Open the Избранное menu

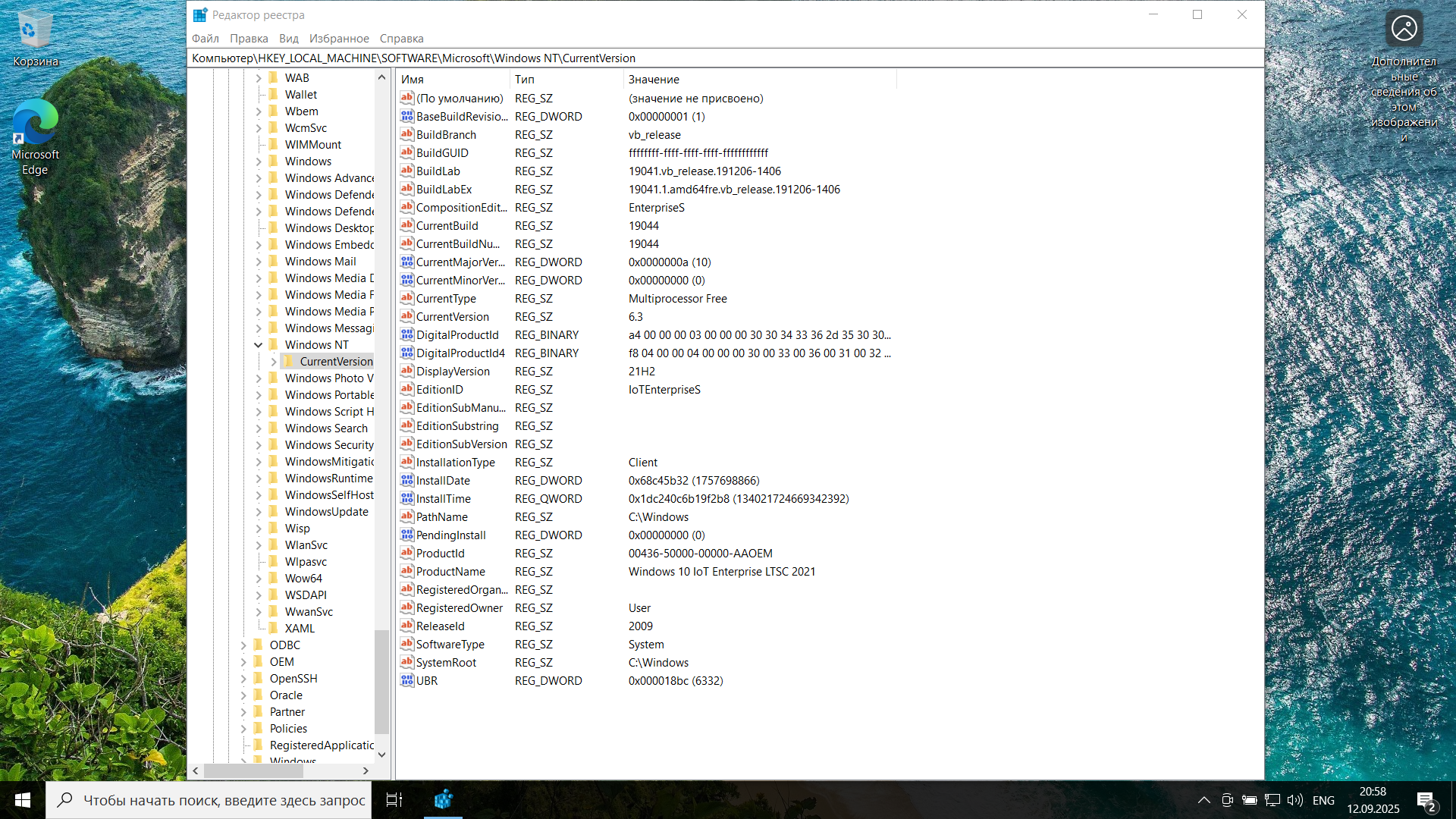339,38
